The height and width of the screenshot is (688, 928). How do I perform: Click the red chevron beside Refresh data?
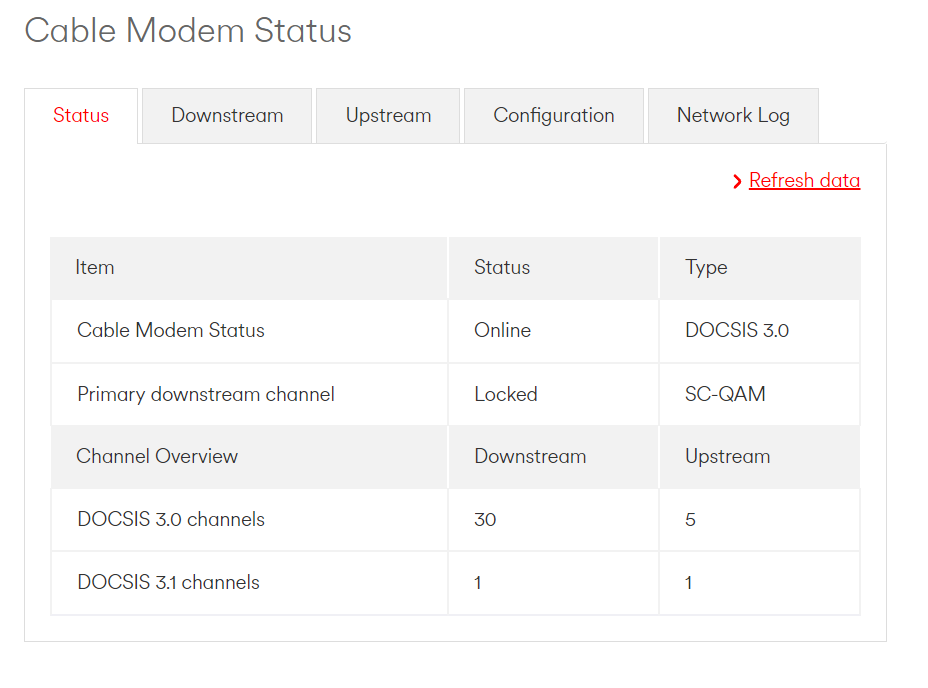(x=737, y=181)
